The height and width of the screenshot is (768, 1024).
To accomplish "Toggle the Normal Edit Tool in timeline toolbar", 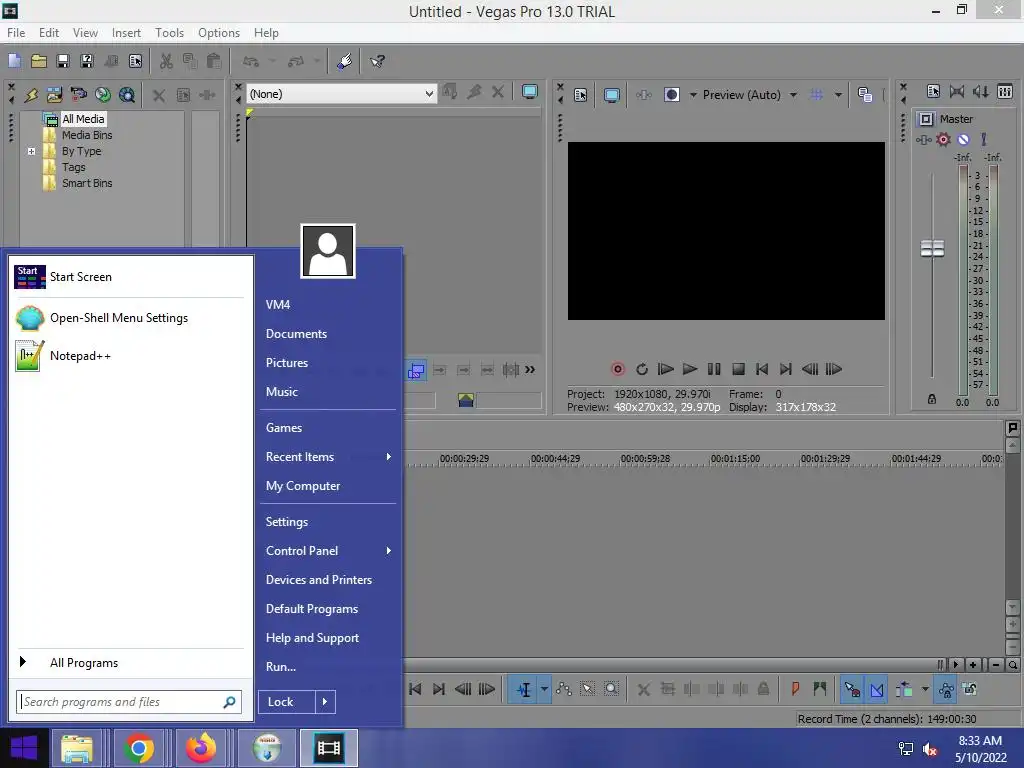I will [524, 689].
